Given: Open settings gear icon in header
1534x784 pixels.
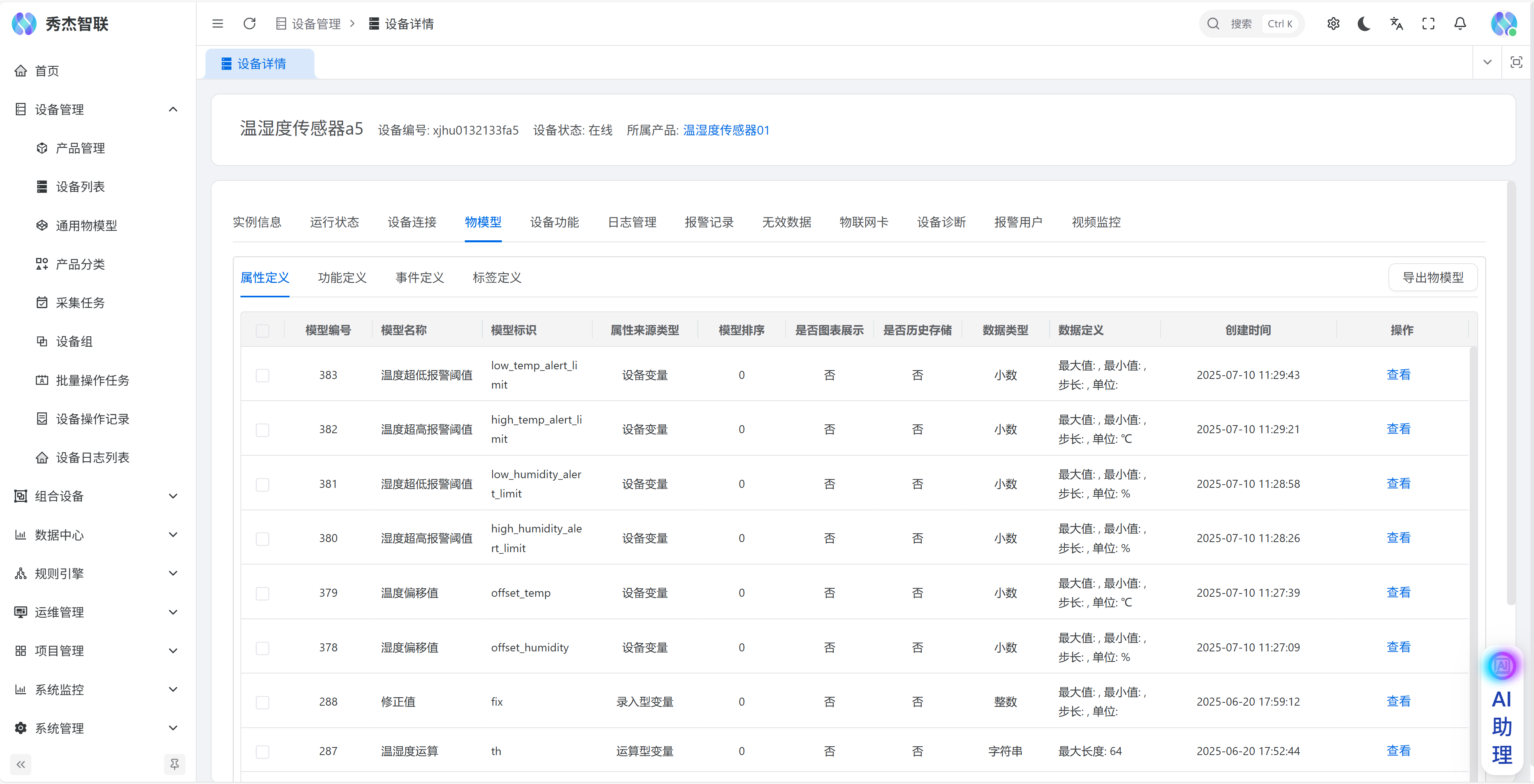Looking at the screenshot, I should click(1333, 24).
